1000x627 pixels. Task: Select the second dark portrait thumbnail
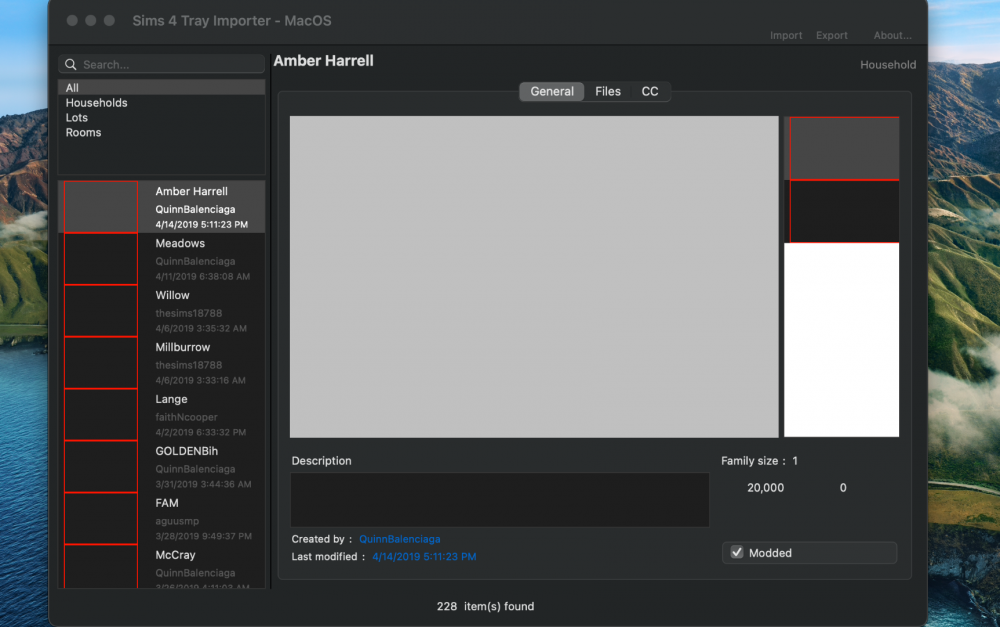point(844,212)
